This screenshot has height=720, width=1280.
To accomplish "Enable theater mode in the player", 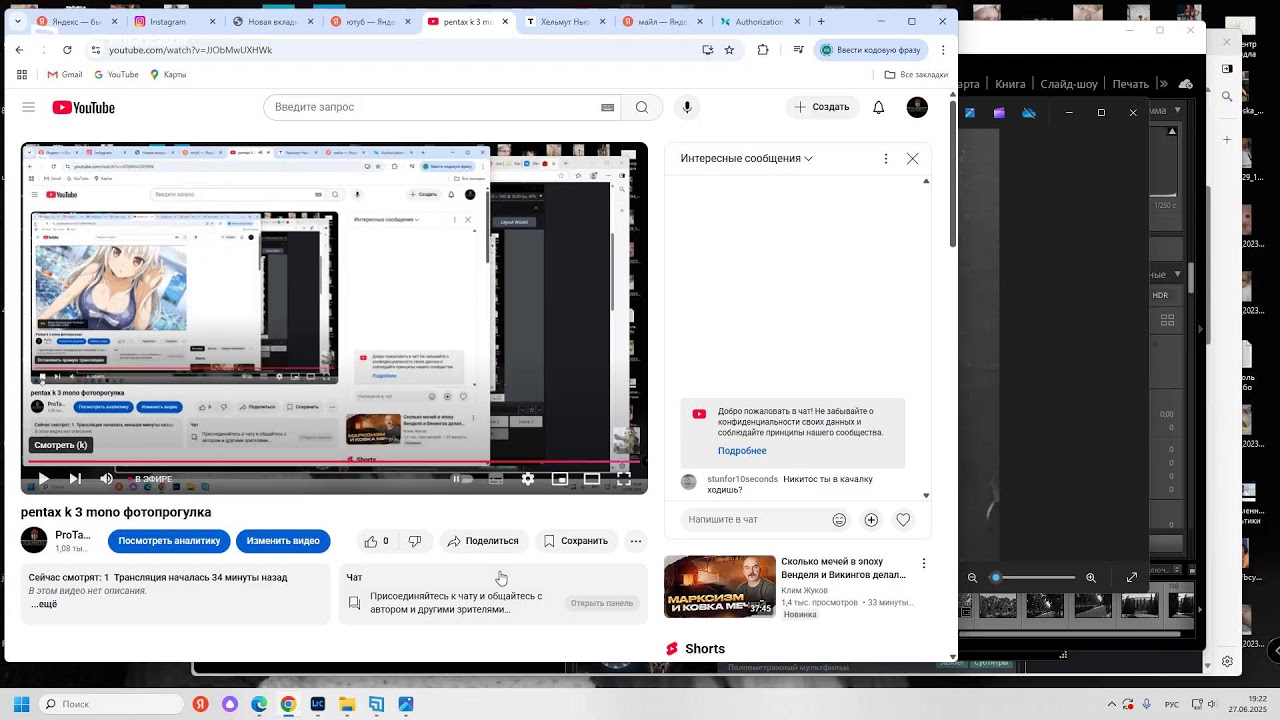I will click(x=592, y=479).
